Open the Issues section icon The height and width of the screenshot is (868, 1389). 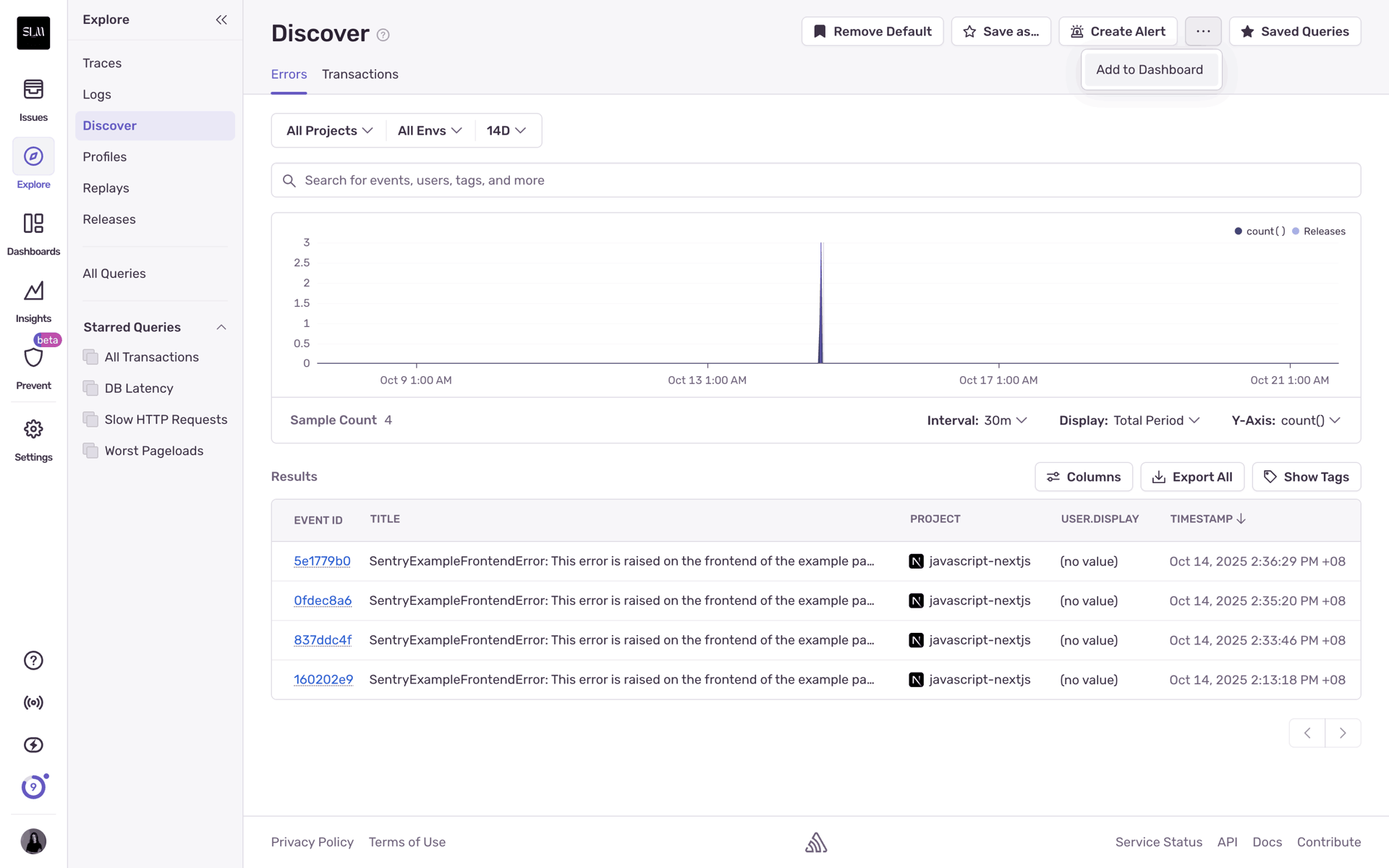pyautogui.click(x=33, y=89)
